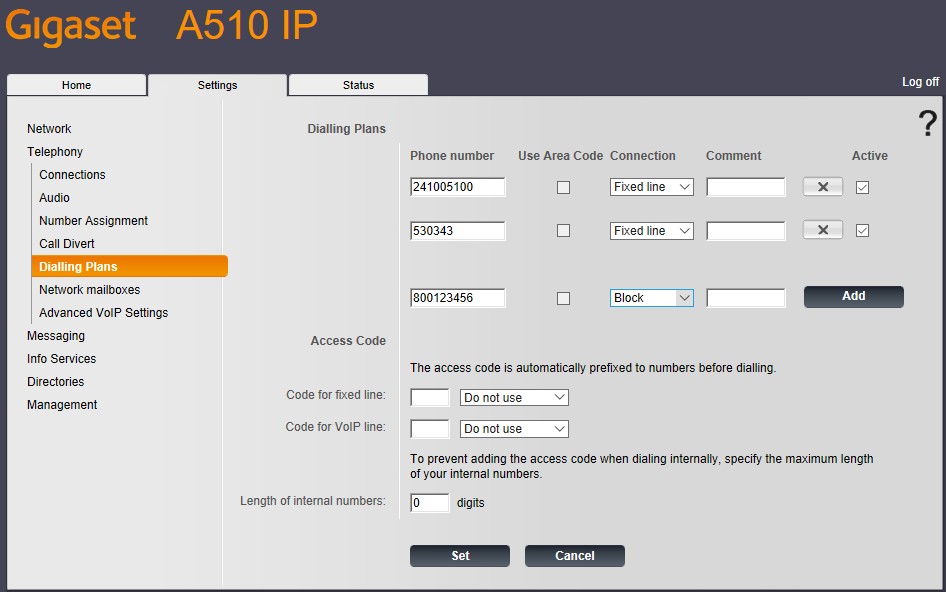
Task: Delete the 530343 dialling plan entry
Action: pos(822,230)
